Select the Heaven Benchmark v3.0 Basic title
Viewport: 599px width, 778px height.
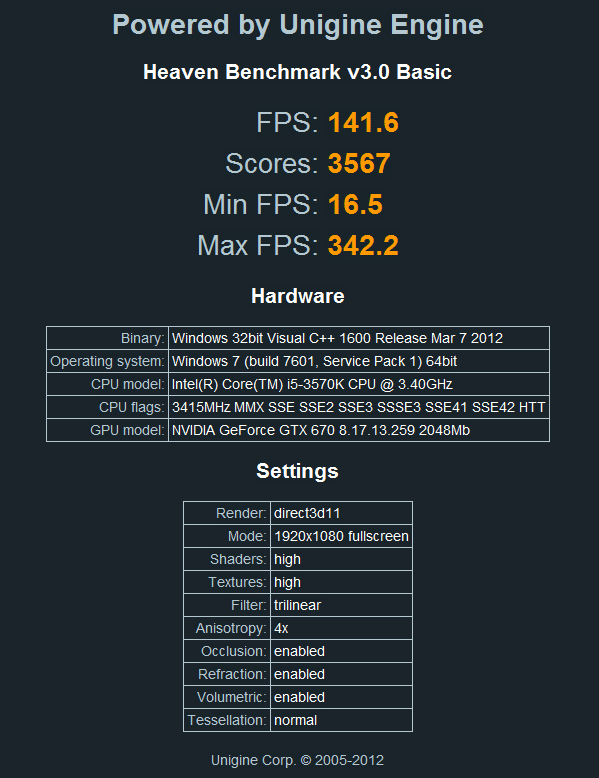(297, 72)
